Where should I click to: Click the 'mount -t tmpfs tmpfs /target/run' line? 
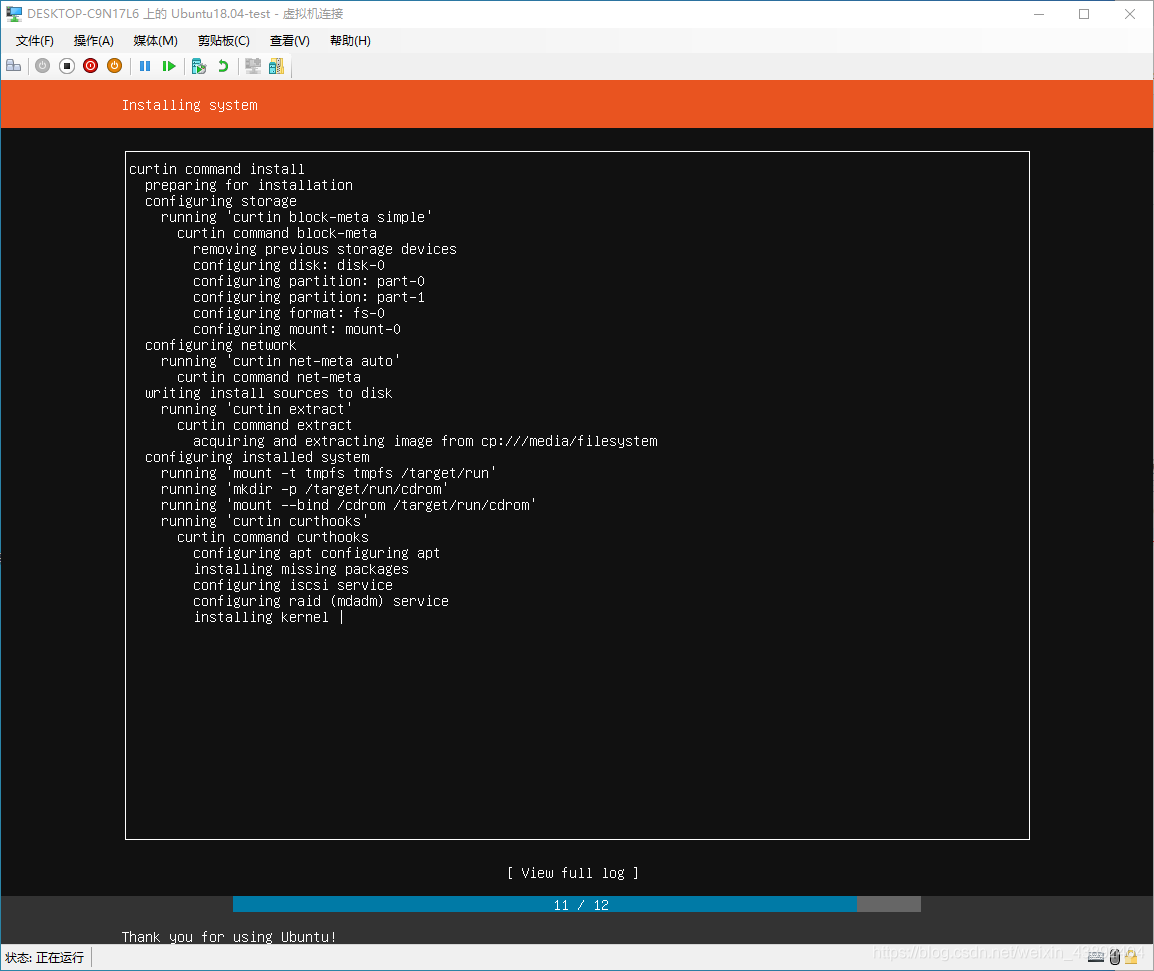[x=328, y=473]
